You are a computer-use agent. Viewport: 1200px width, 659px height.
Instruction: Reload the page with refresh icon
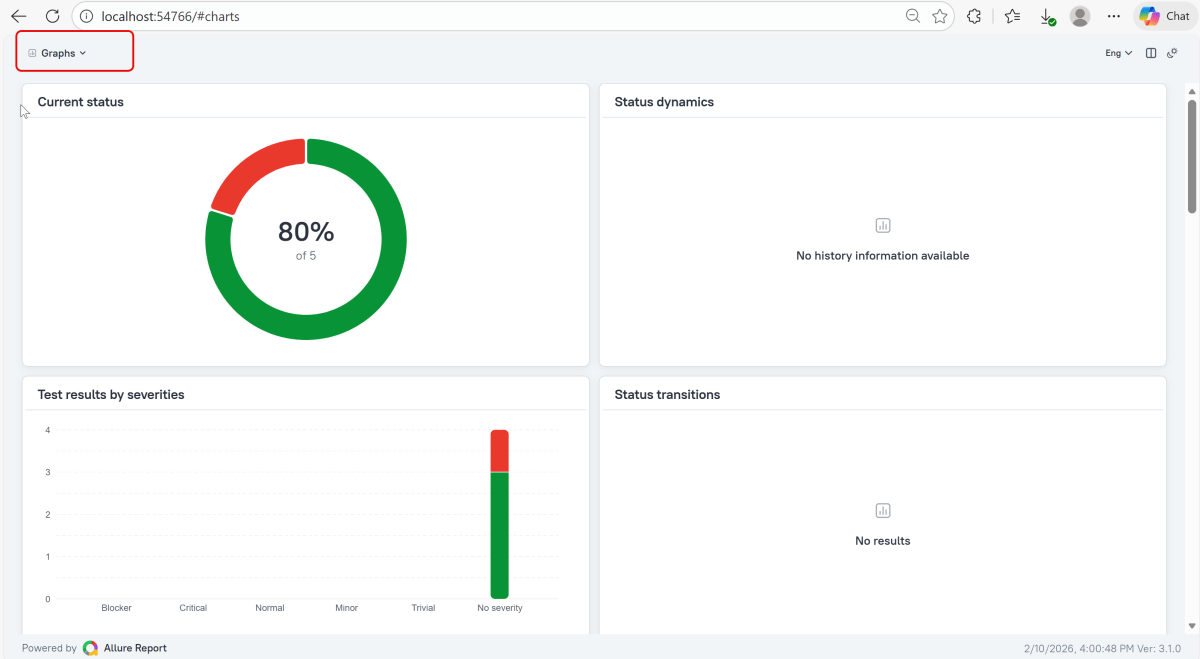[53, 16]
